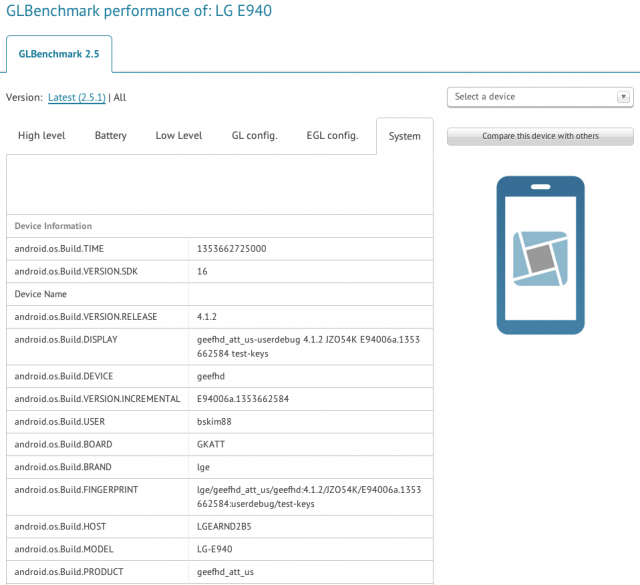
Task: Click the android.os.Build.VERSION.RELEASE label
Action: point(86,317)
